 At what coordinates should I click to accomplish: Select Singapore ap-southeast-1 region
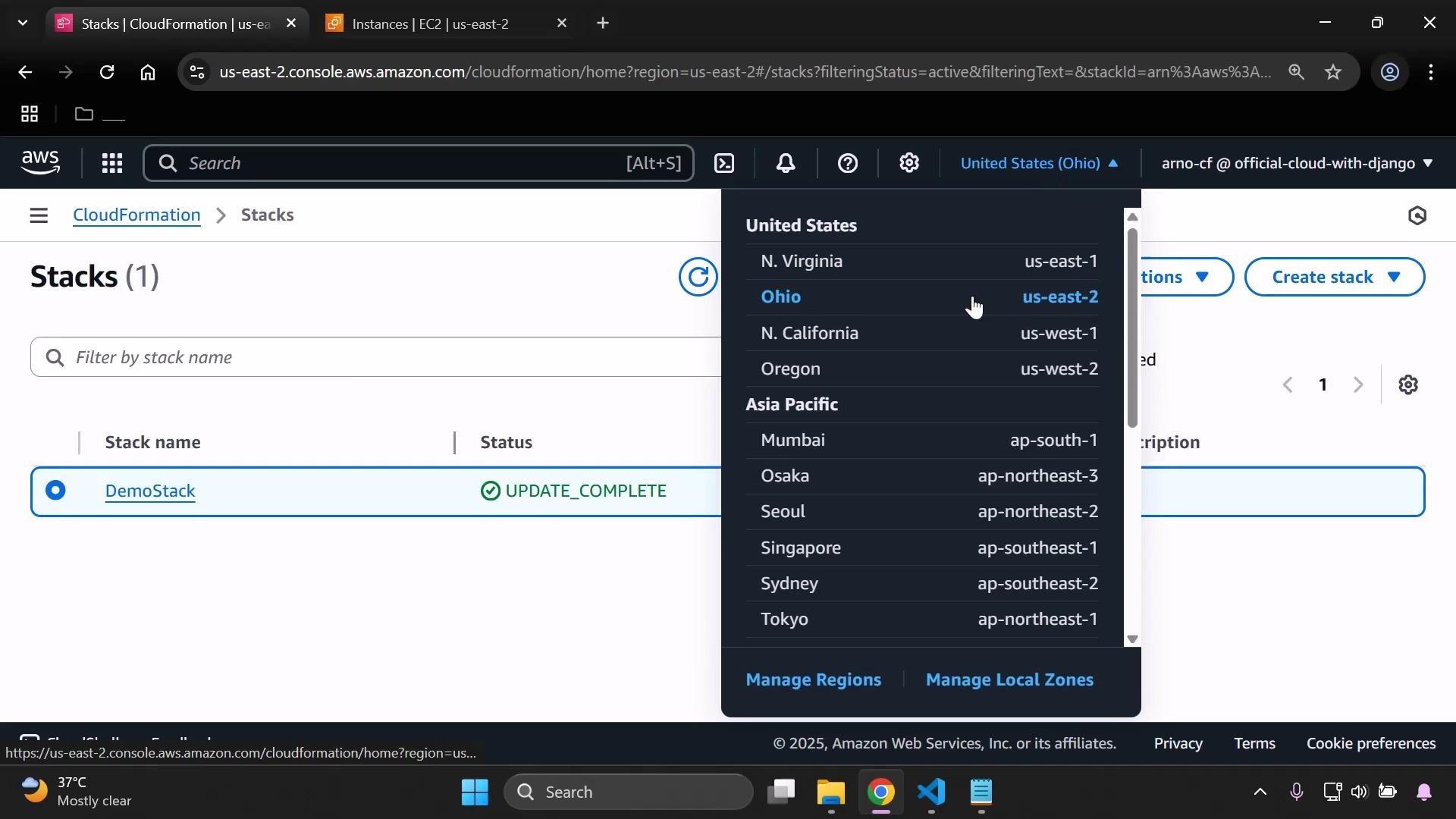[922, 548]
